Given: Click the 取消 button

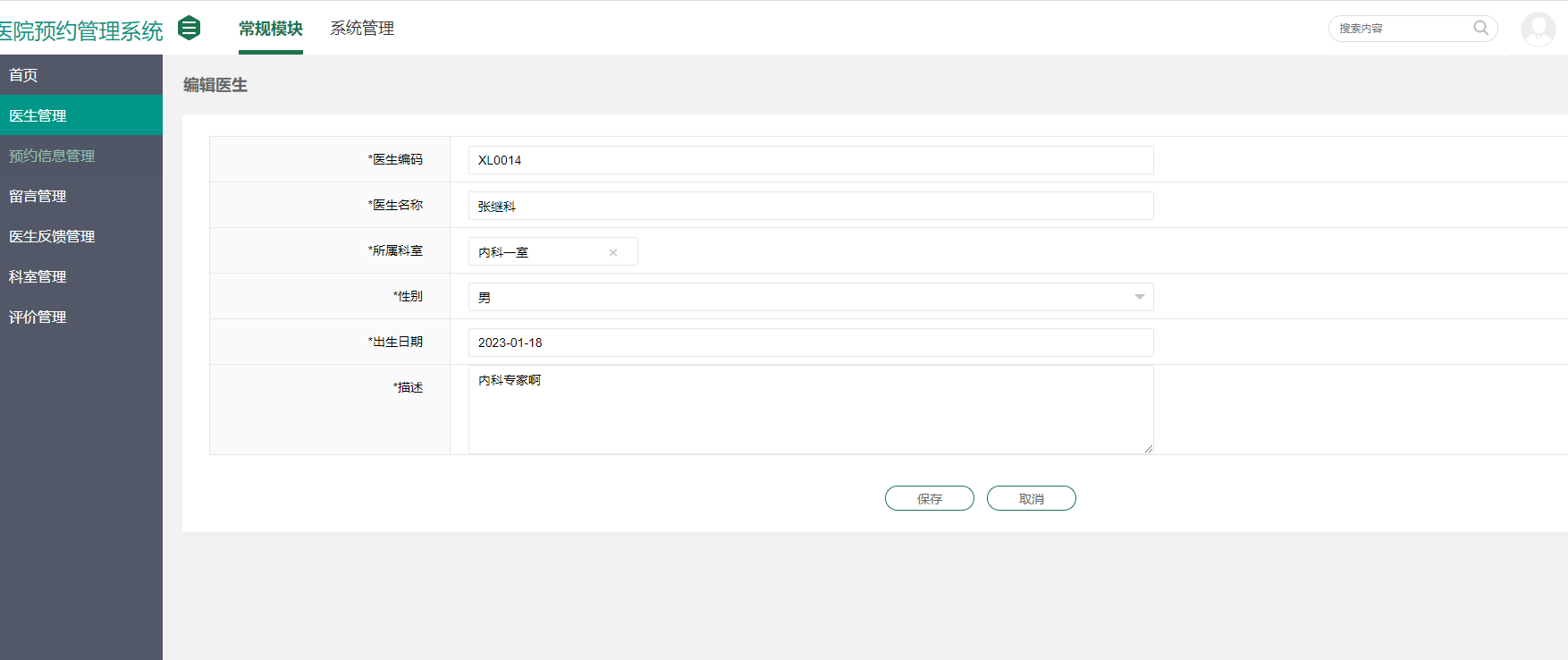Looking at the screenshot, I should click(1031, 498).
